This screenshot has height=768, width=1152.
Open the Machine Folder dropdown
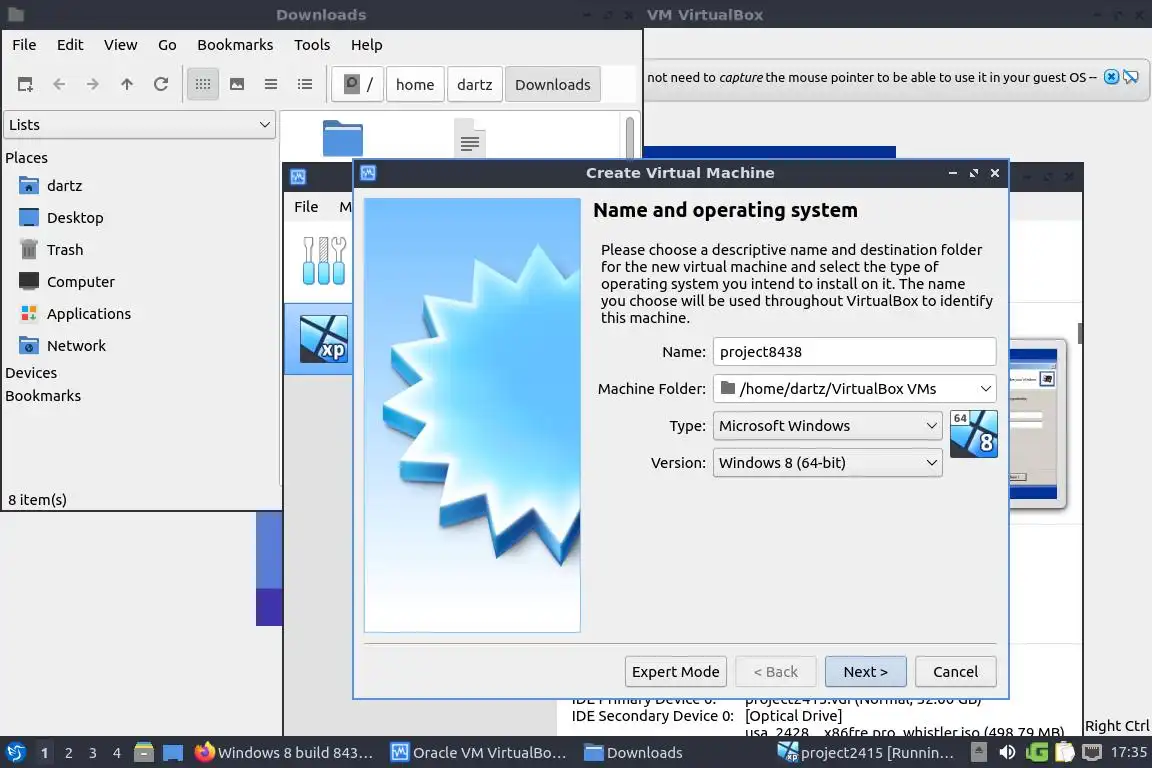pos(854,389)
